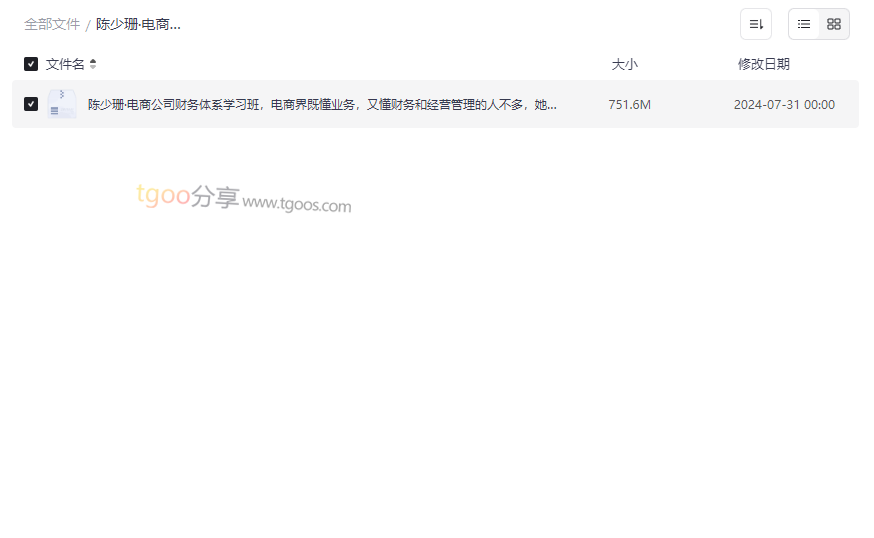Click the 751.6M file size value
This screenshot has width=874, height=538.
pos(629,105)
